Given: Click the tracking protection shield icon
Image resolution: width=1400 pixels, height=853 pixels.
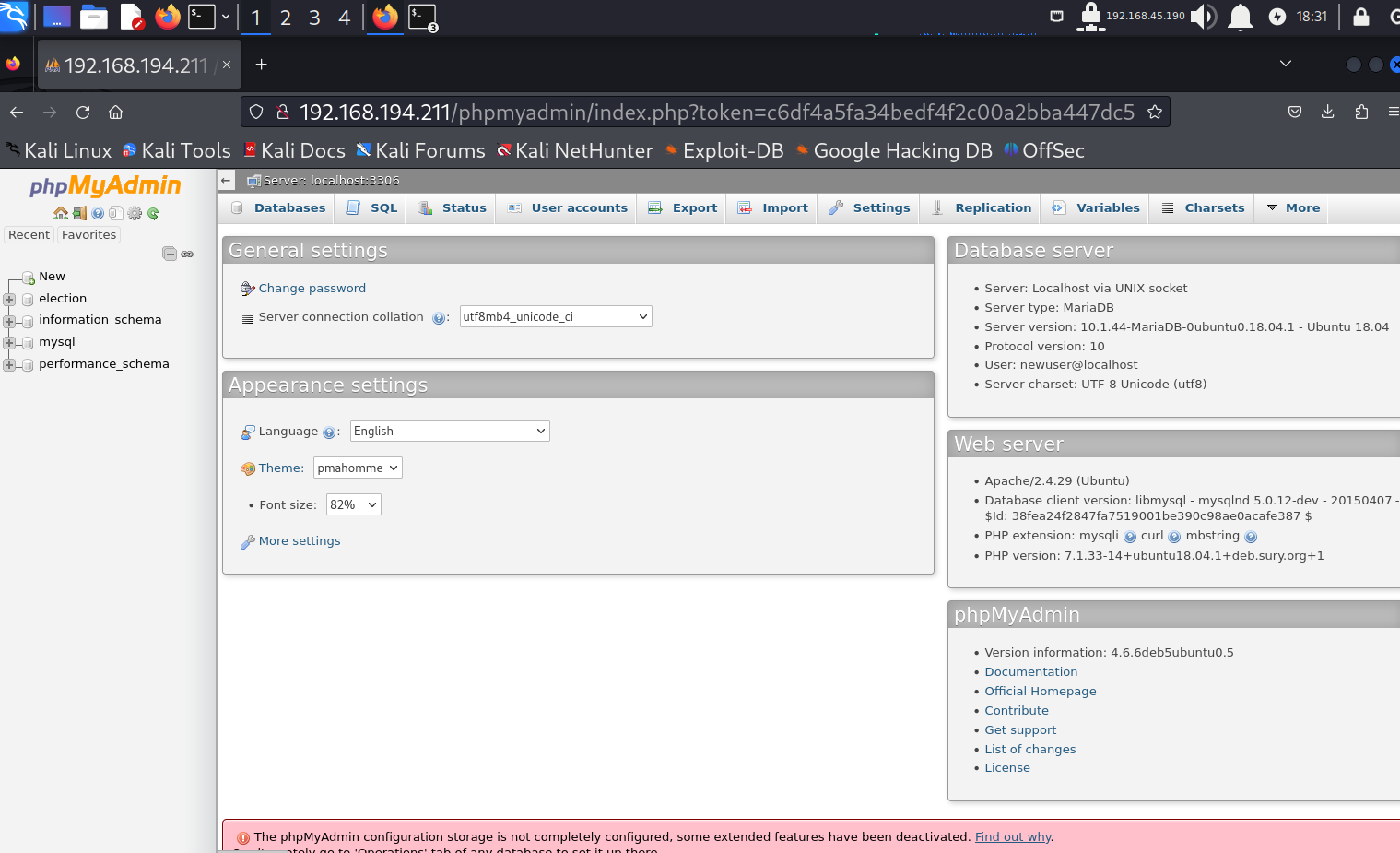Looking at the screenshot, I should click(256, 113).
